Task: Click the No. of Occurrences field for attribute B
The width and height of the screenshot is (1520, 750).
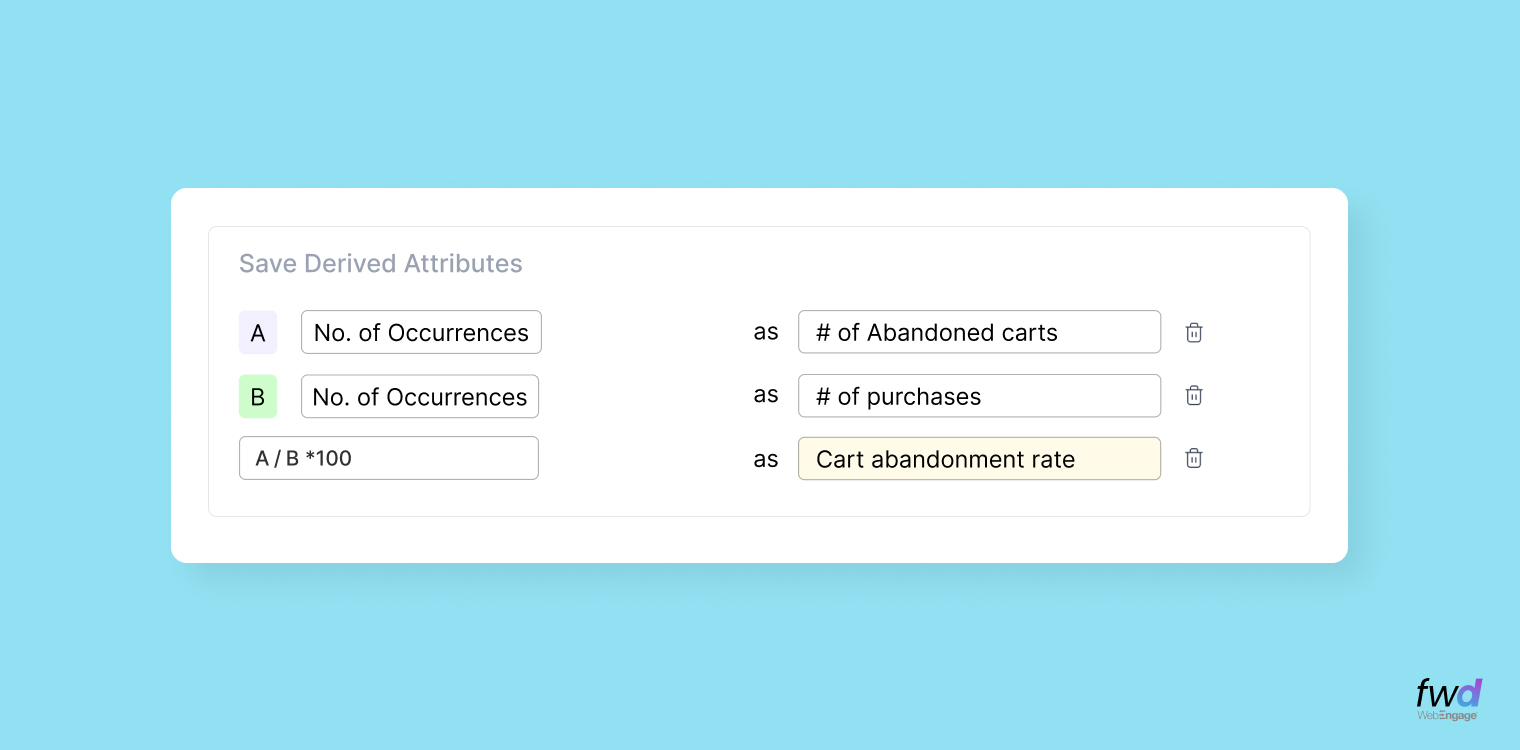Action: pos(420,396)
